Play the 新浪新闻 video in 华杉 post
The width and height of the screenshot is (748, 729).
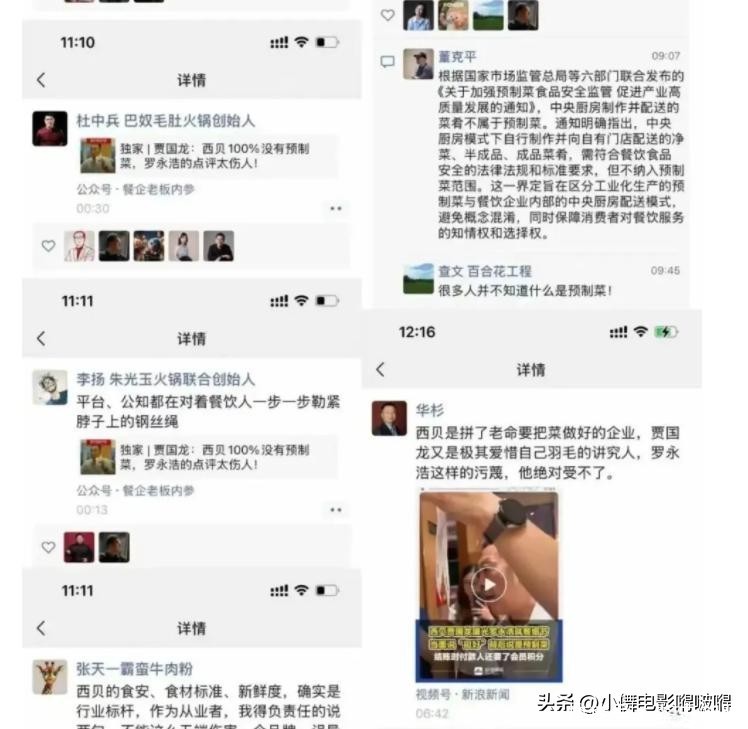click(489, 584)
